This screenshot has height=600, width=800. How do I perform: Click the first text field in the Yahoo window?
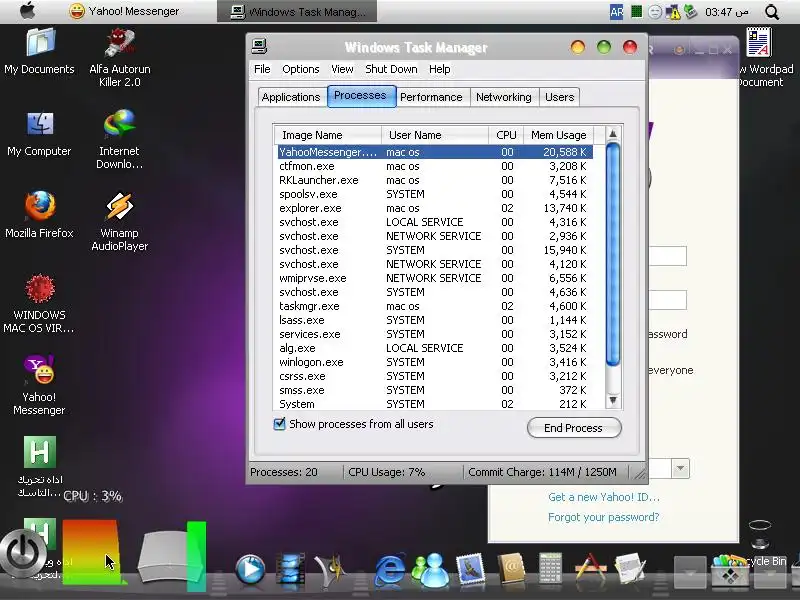pyautogui.click(x=667, y=256)
